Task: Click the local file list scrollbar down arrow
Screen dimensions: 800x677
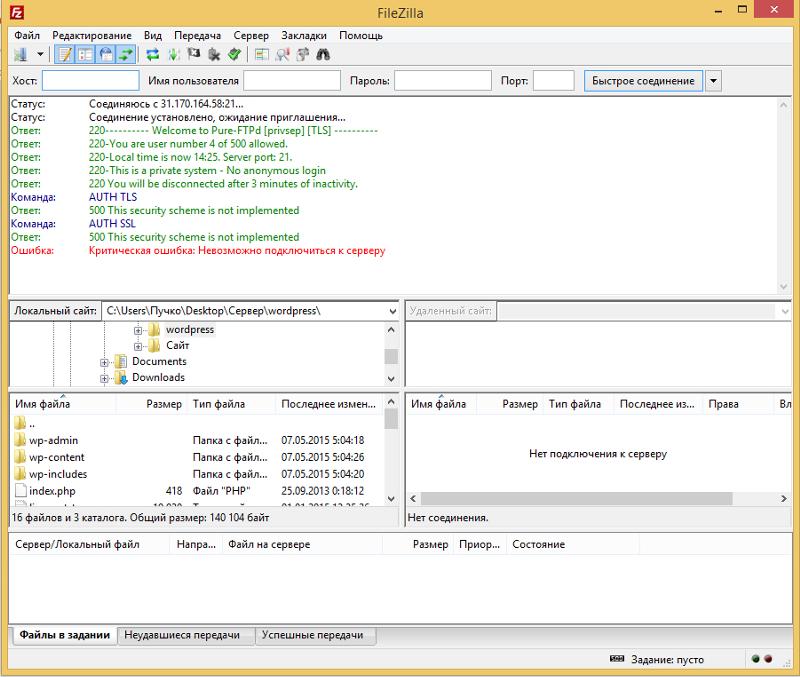Action: pyautogui.click(x=391, y=498)
